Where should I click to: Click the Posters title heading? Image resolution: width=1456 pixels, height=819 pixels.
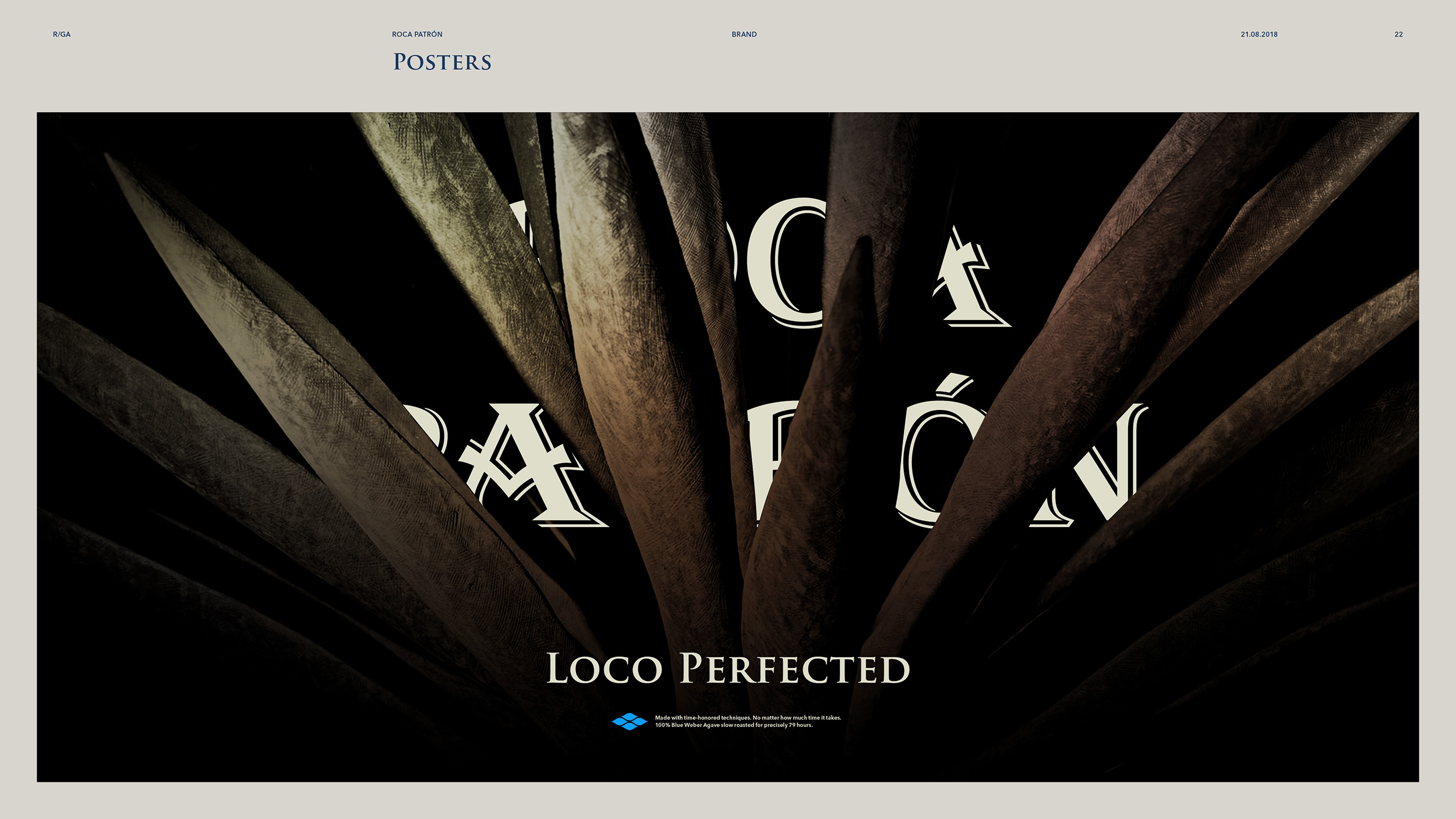[x=442, y=62]
